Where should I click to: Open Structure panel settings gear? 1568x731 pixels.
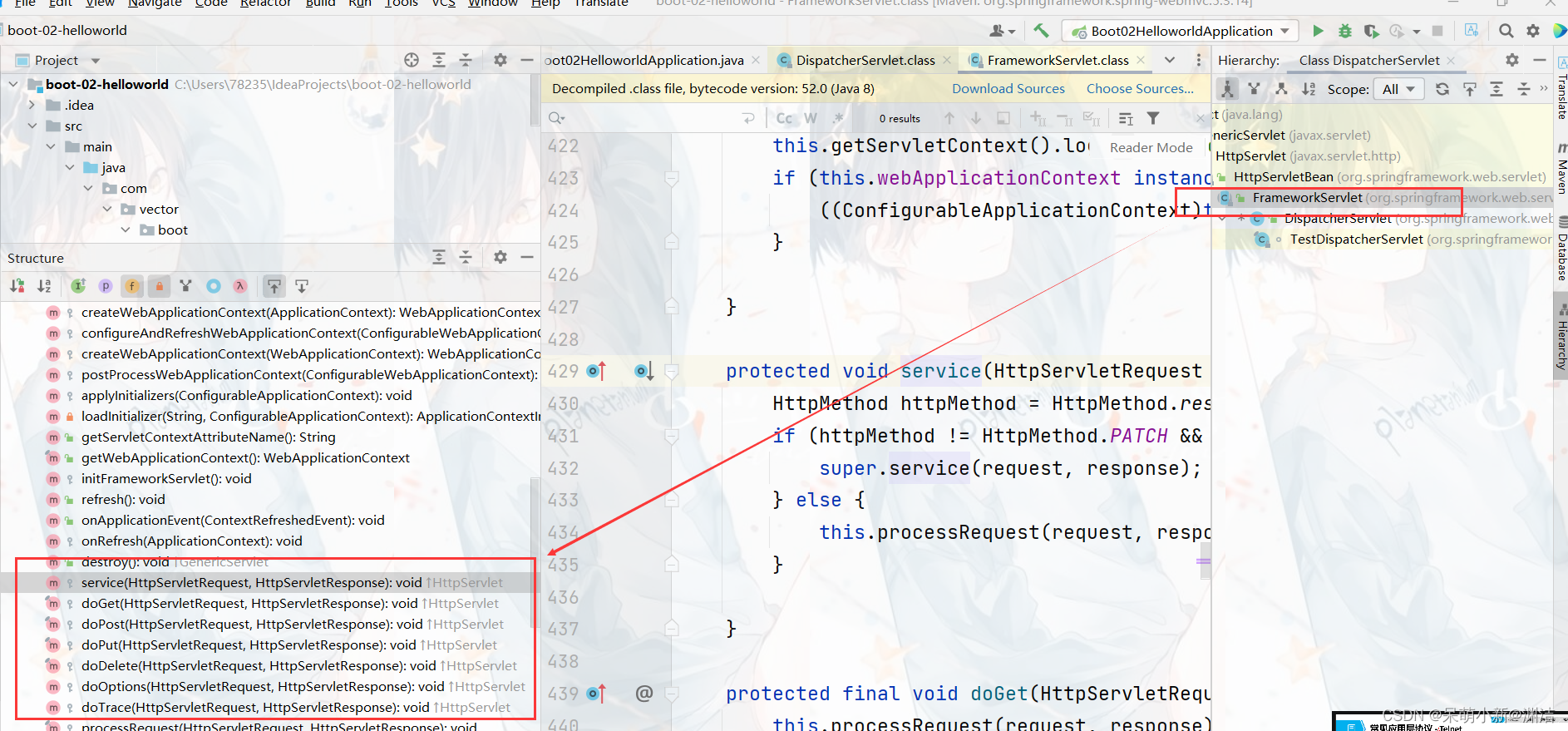(x=500, y=257)
